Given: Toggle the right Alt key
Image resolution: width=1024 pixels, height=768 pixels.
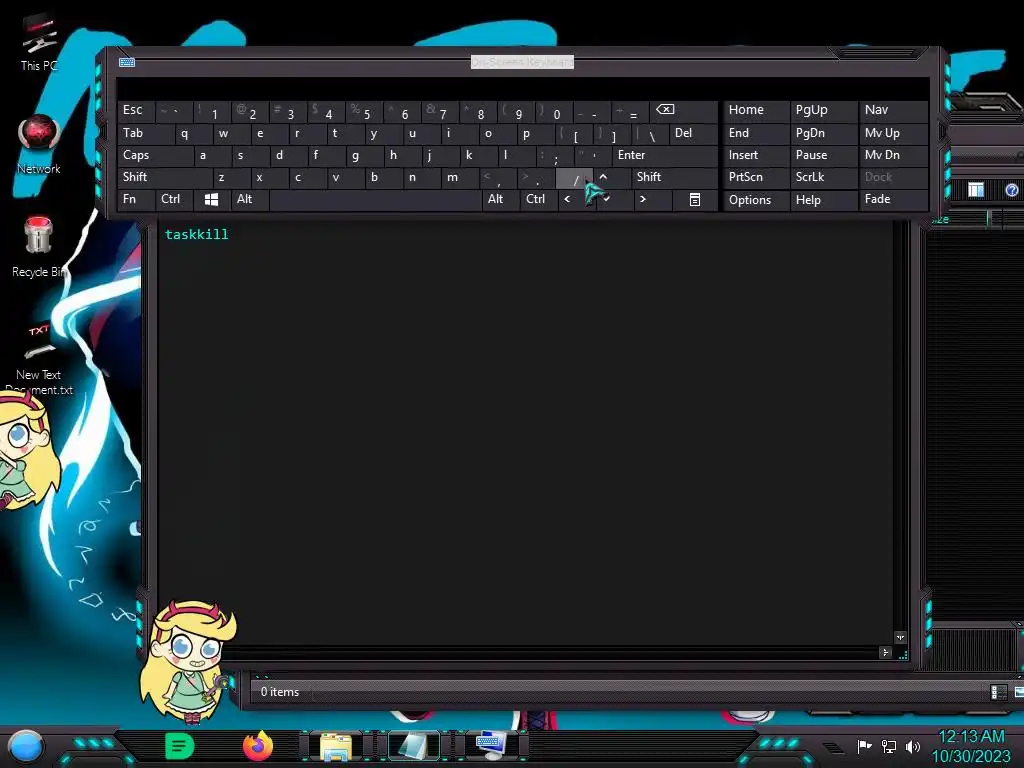Looking at the screenshot, I should point(500,200).
